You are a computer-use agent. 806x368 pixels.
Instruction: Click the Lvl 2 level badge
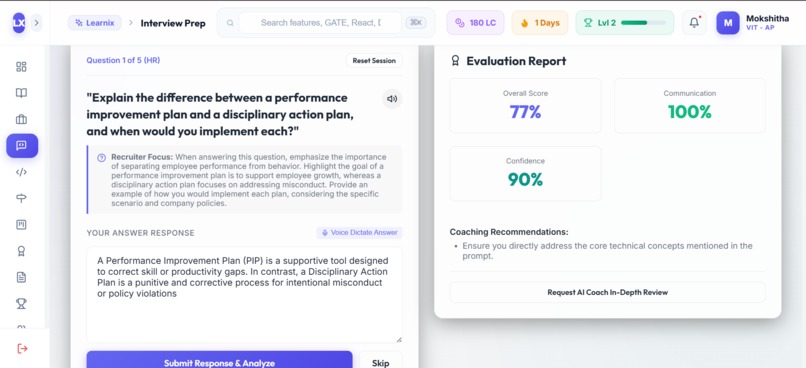[x=625, y=23]
